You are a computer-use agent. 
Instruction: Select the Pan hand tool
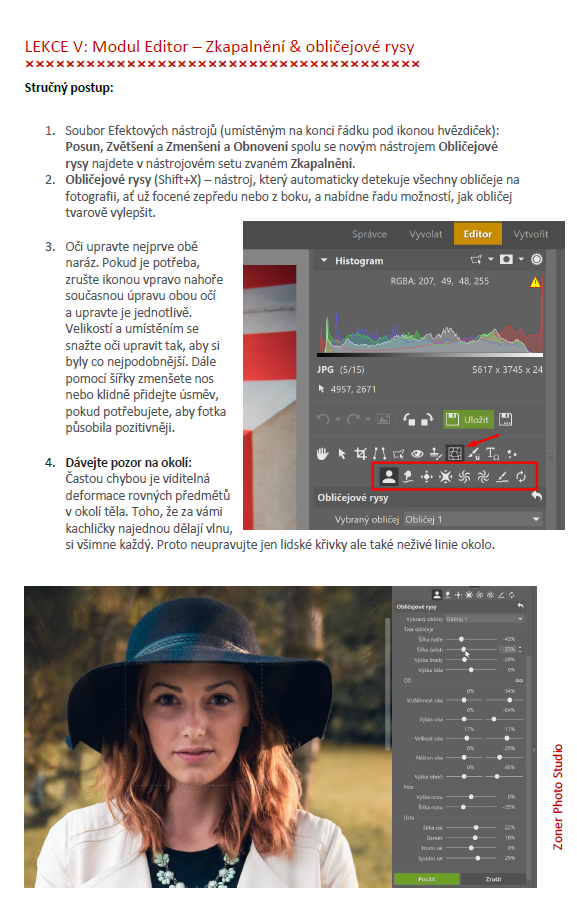point(322,454)
